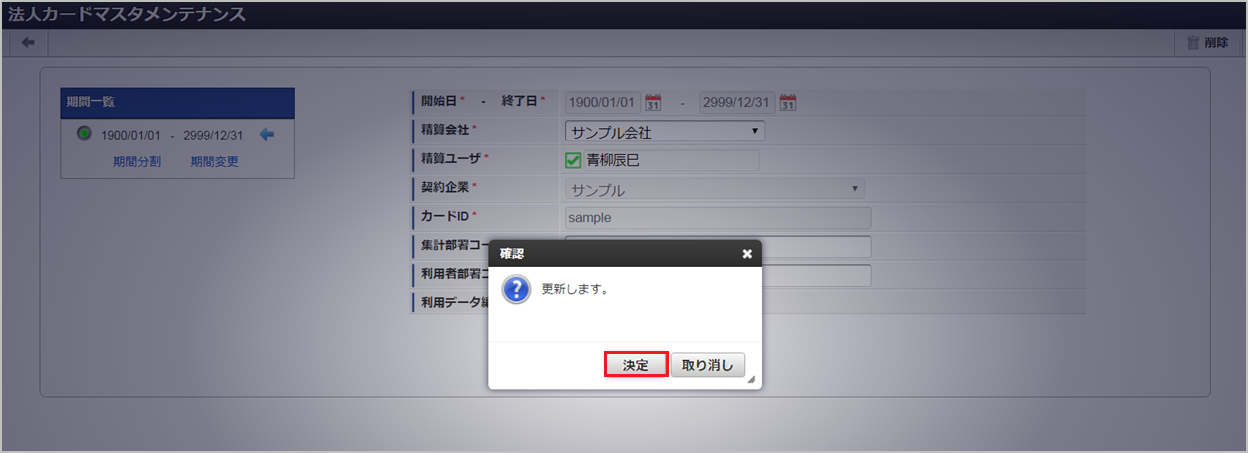Viewport: 1248px width, 453px height.
Task: Click the 集計部署コード input field
Action: (718, 247)
